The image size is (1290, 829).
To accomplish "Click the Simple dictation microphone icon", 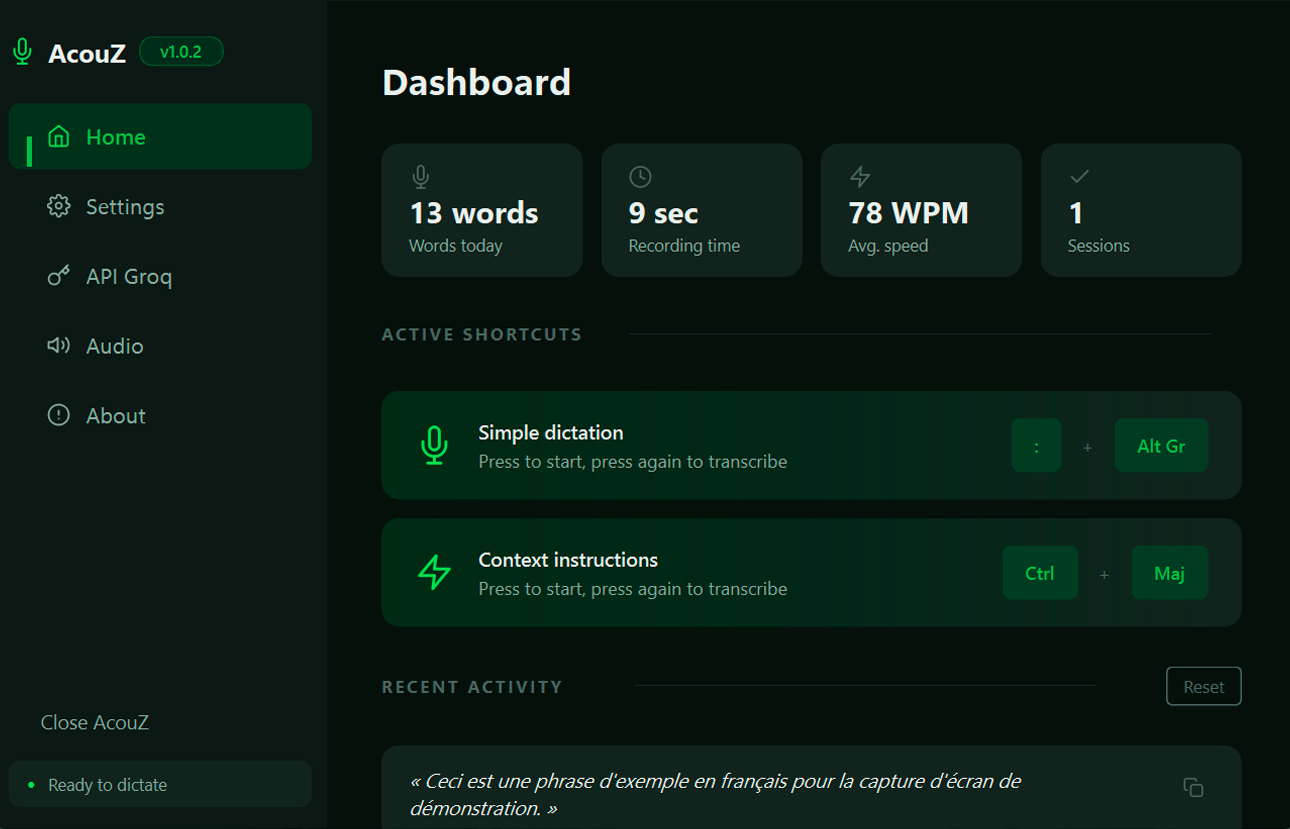I will pyautogui.click(x=433, y=445).
